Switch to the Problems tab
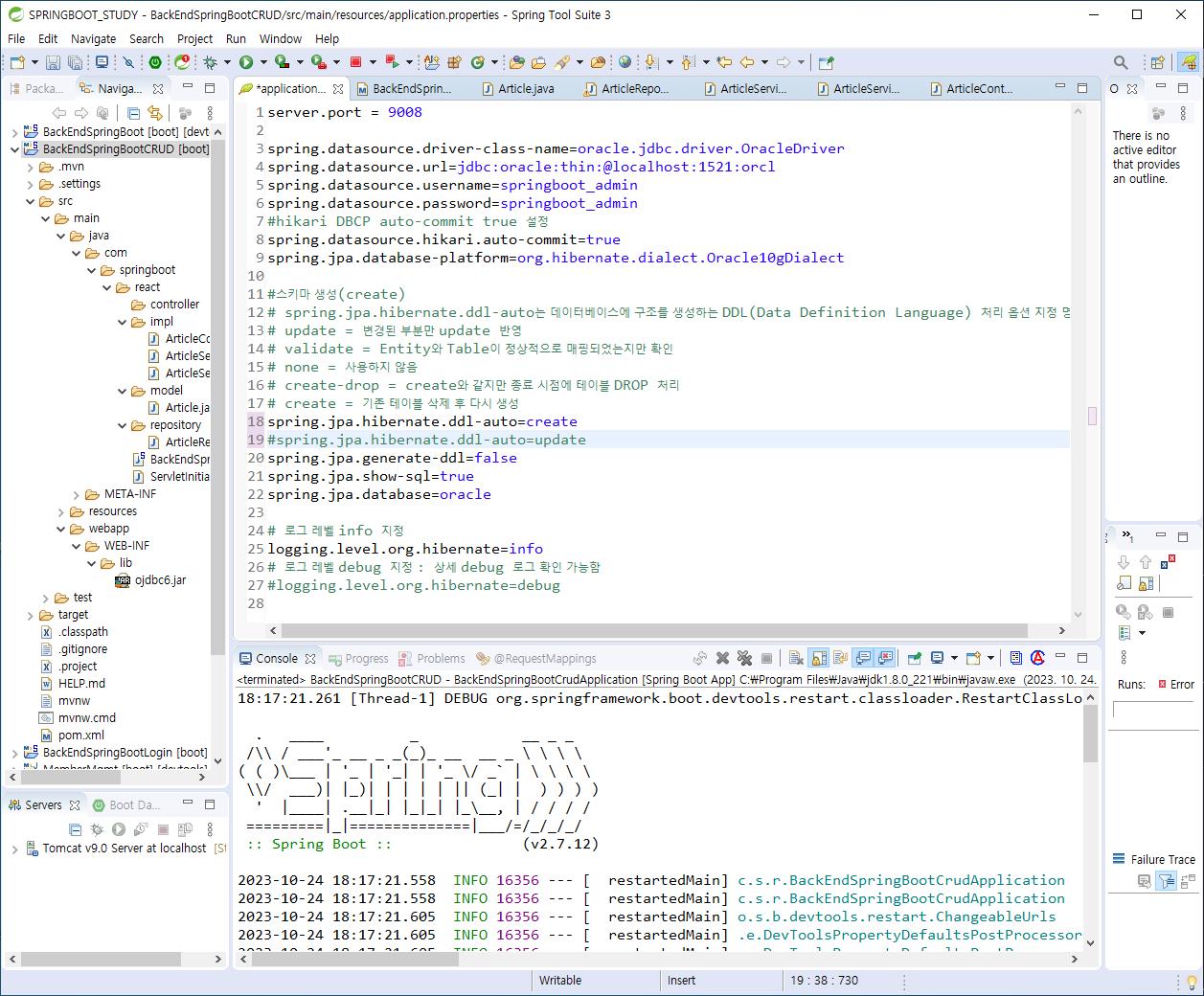 [x=432, y=659]
